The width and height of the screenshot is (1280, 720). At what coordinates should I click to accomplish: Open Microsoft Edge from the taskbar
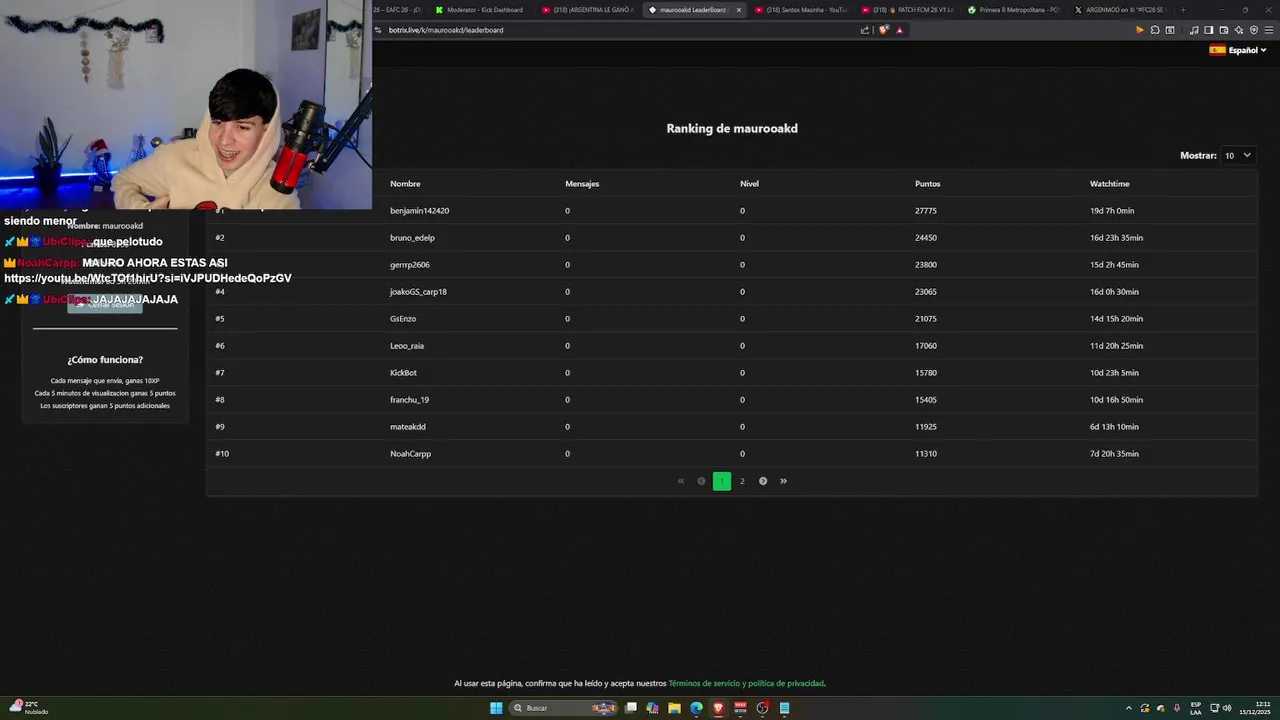click(697, 708)
